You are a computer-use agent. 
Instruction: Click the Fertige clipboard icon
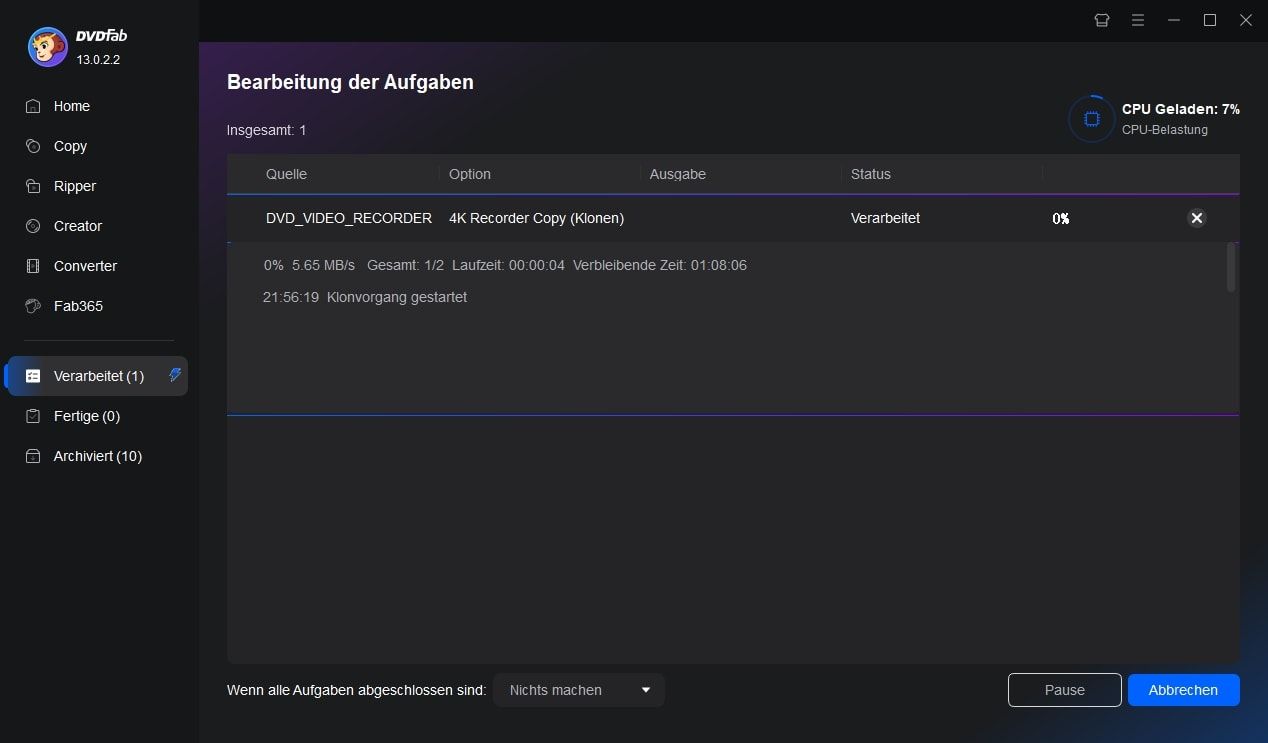(x=33, y=416)
